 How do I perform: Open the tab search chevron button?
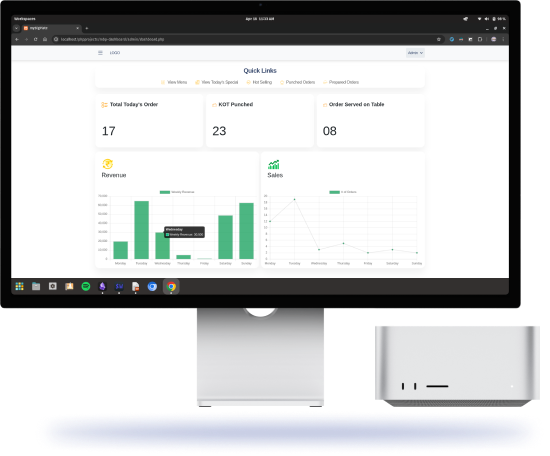(x=16, y=29)
